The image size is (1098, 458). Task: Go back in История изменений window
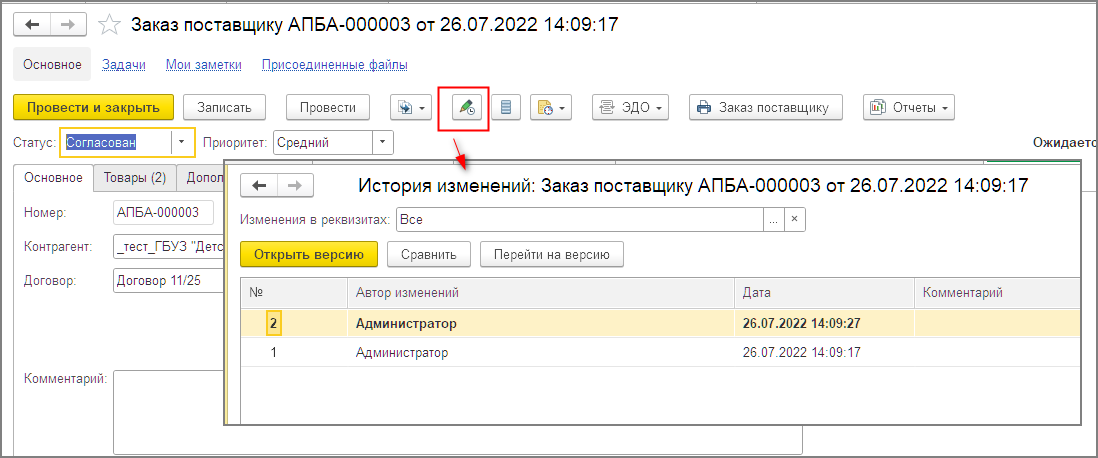pyautogui.click(x=259, y=186)
